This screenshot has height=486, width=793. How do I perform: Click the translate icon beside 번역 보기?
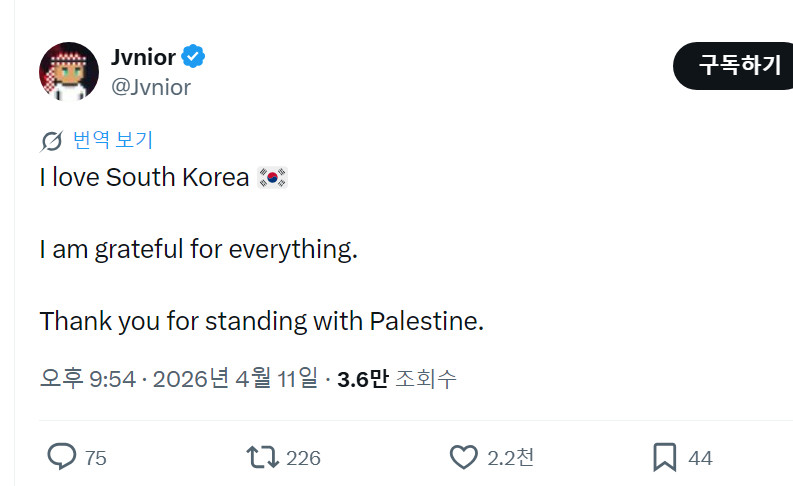tap(52, 141)
